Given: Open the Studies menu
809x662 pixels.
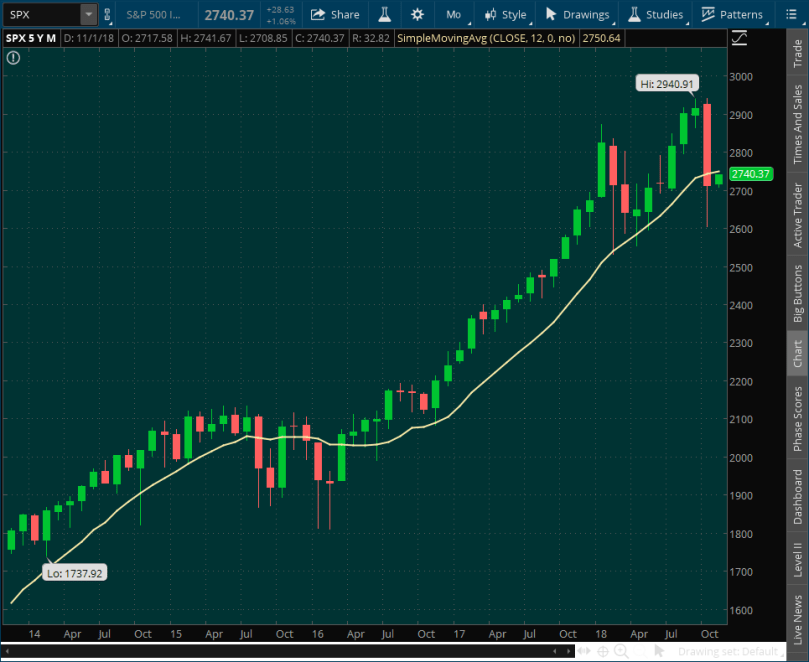Looking at the screenshot, I should tap(655, 15).
